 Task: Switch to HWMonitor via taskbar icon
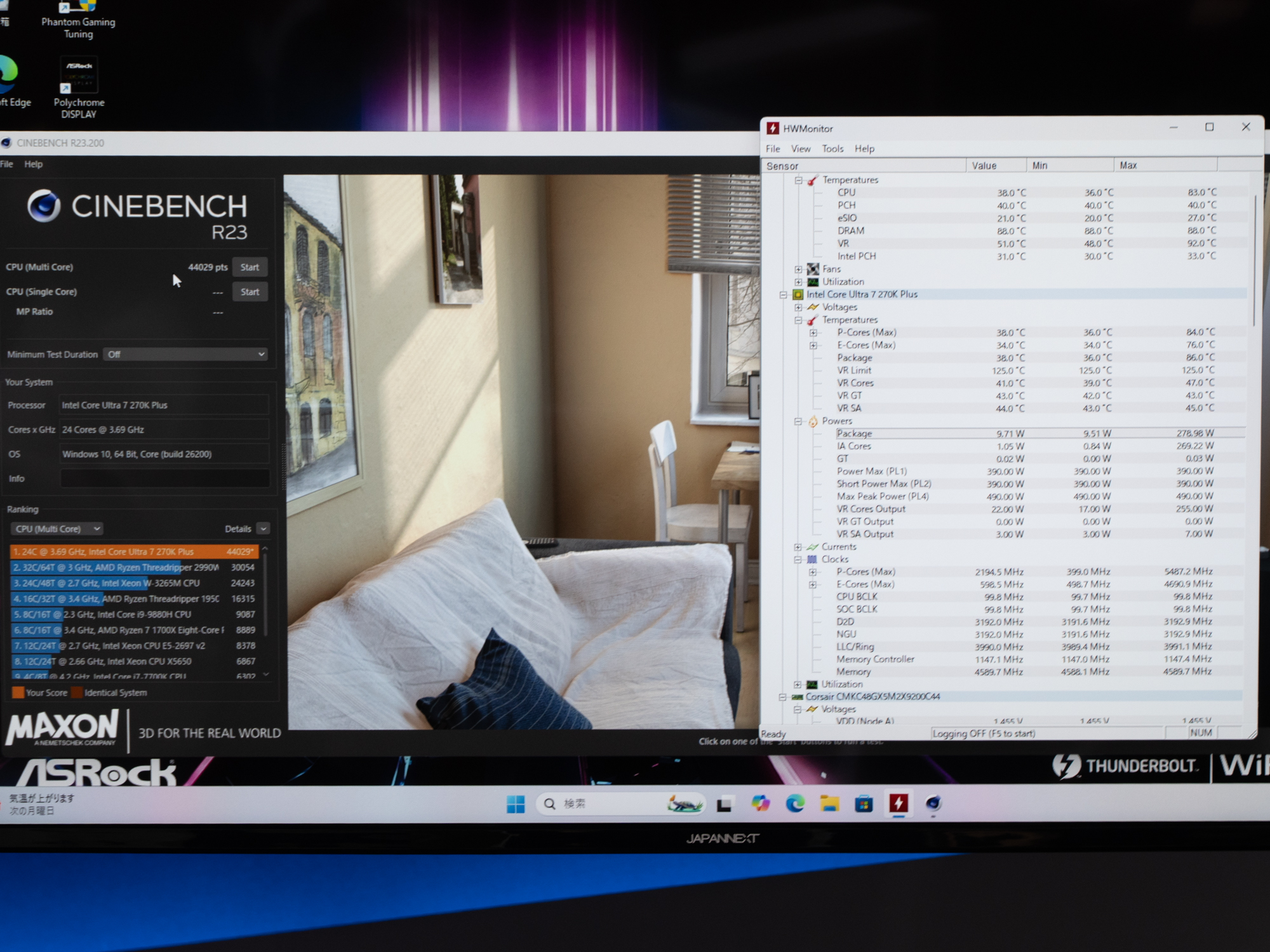point(899,804)
